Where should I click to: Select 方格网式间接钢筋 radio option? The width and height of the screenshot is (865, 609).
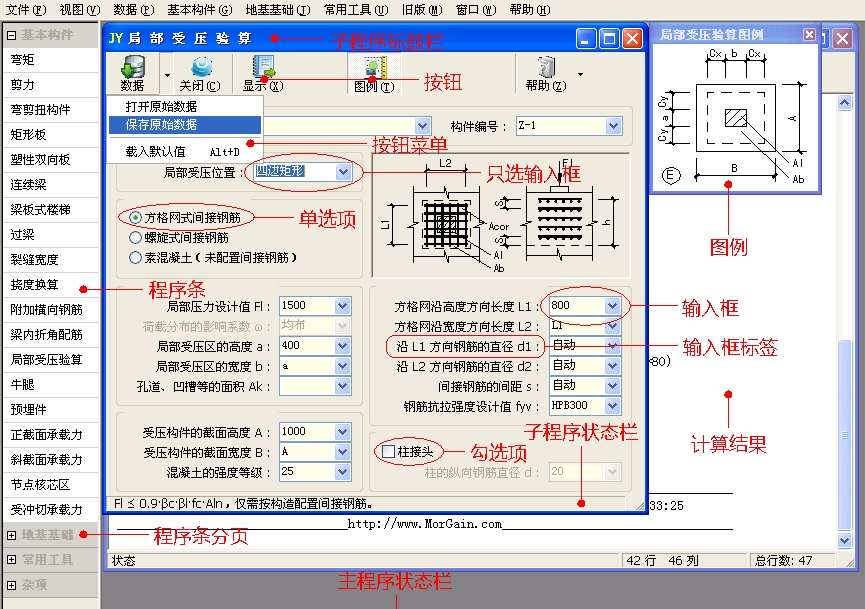point(136,218)
